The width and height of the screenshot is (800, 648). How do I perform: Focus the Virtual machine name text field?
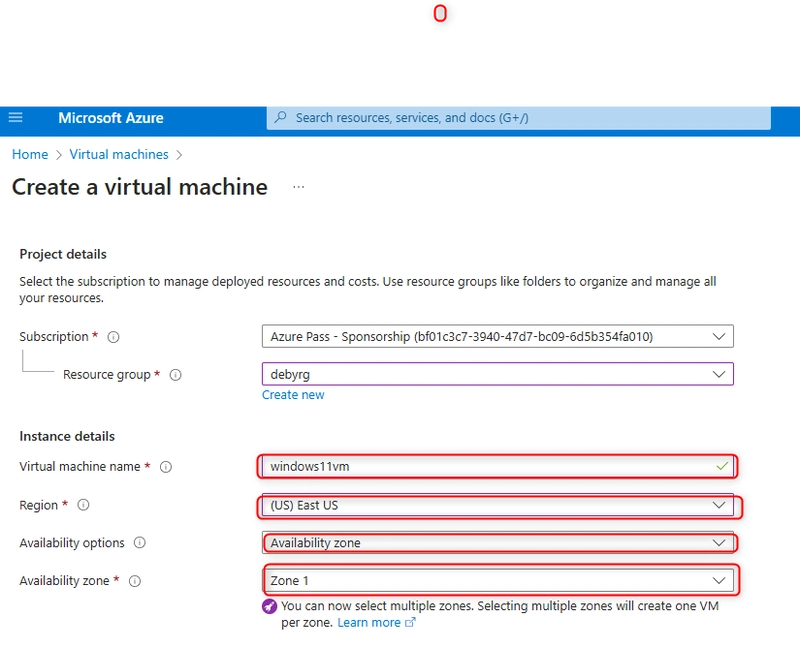point(497,466)
